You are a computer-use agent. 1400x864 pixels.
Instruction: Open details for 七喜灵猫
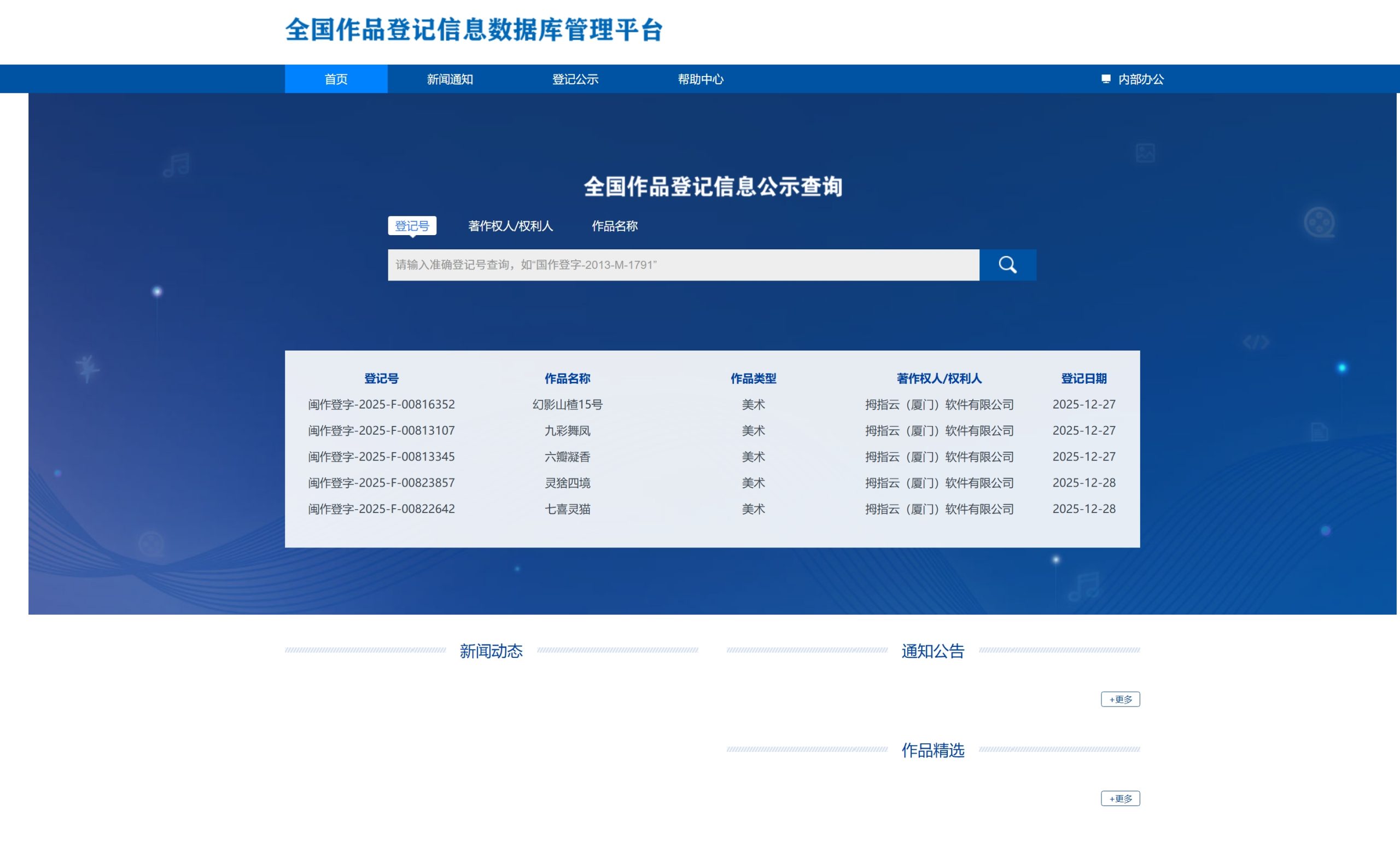tap(567, 509)
